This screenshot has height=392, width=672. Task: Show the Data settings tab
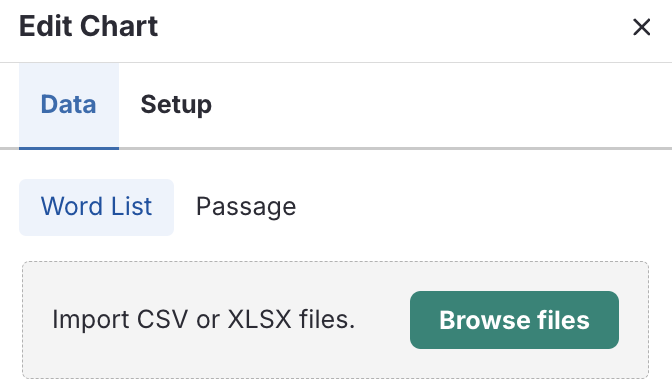[69, 105]
